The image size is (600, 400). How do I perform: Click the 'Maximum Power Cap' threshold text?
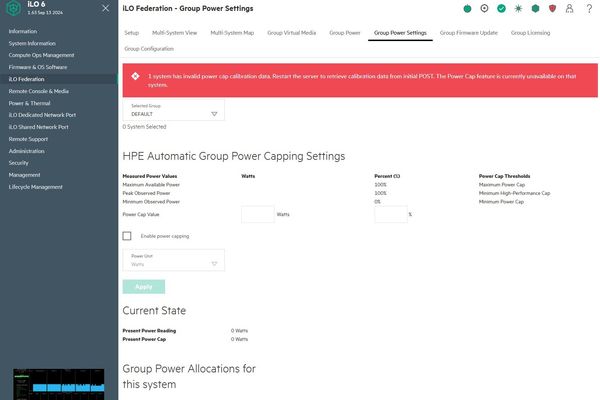coord(502,184)
